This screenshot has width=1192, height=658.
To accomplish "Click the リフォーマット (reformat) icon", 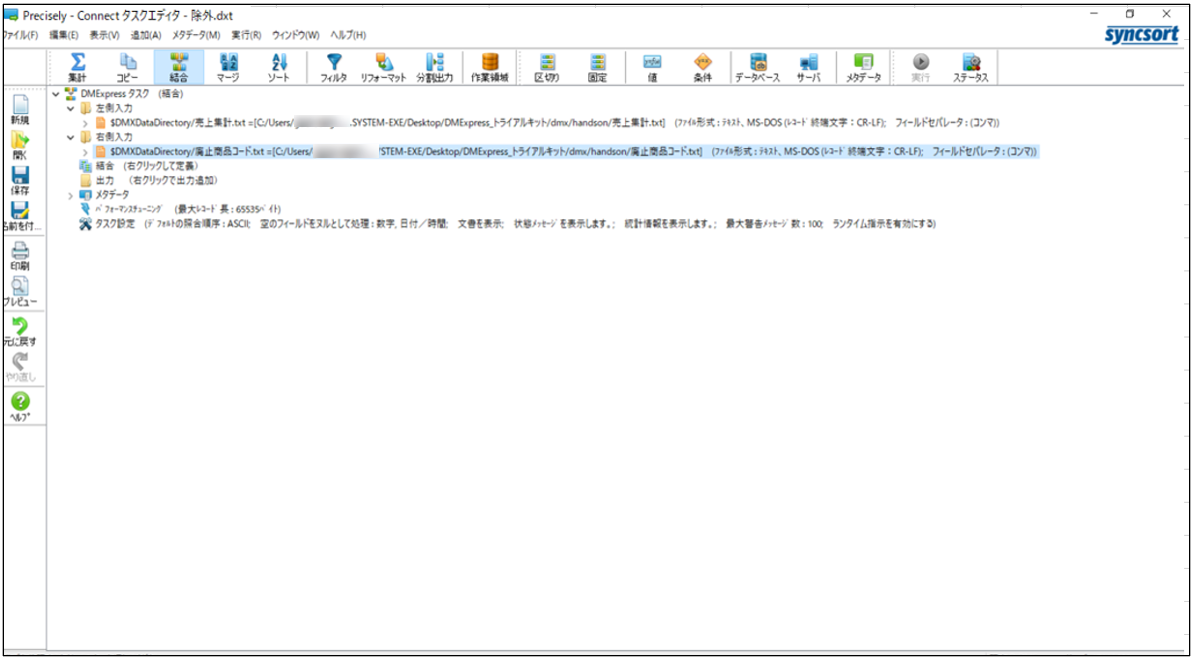I will pos(383,67).
